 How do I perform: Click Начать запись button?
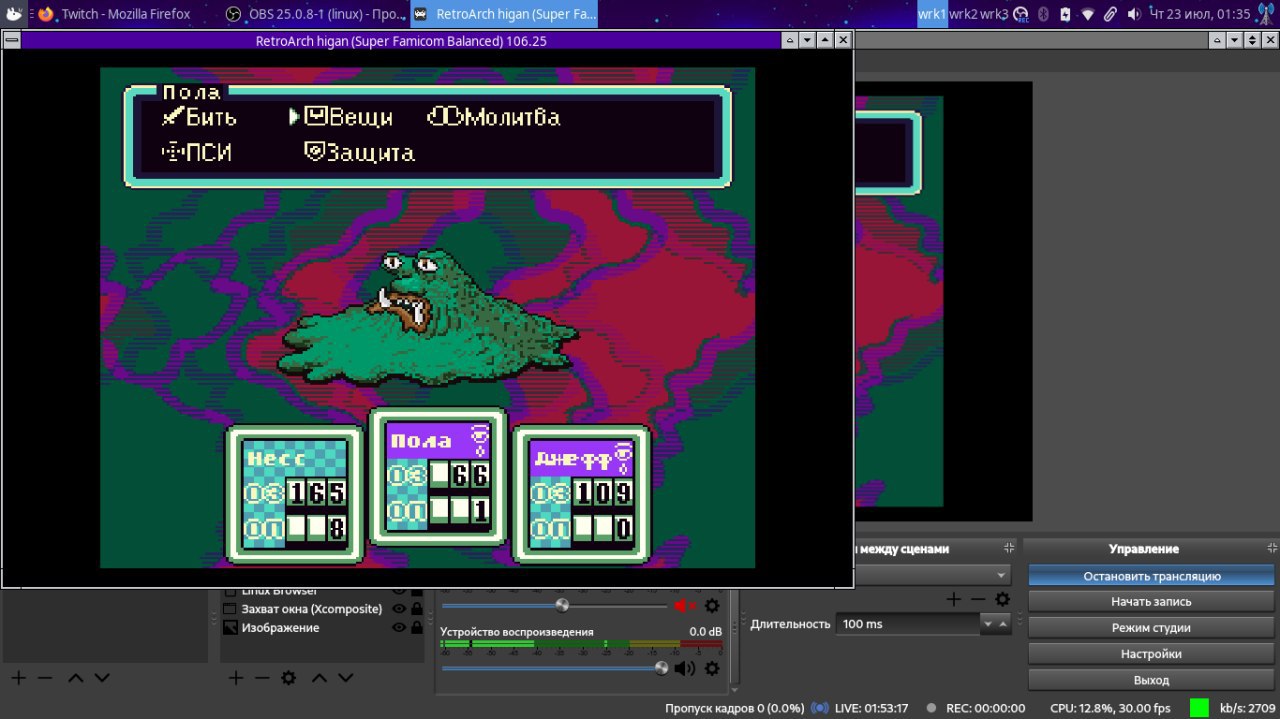[x=1151, y=602]
